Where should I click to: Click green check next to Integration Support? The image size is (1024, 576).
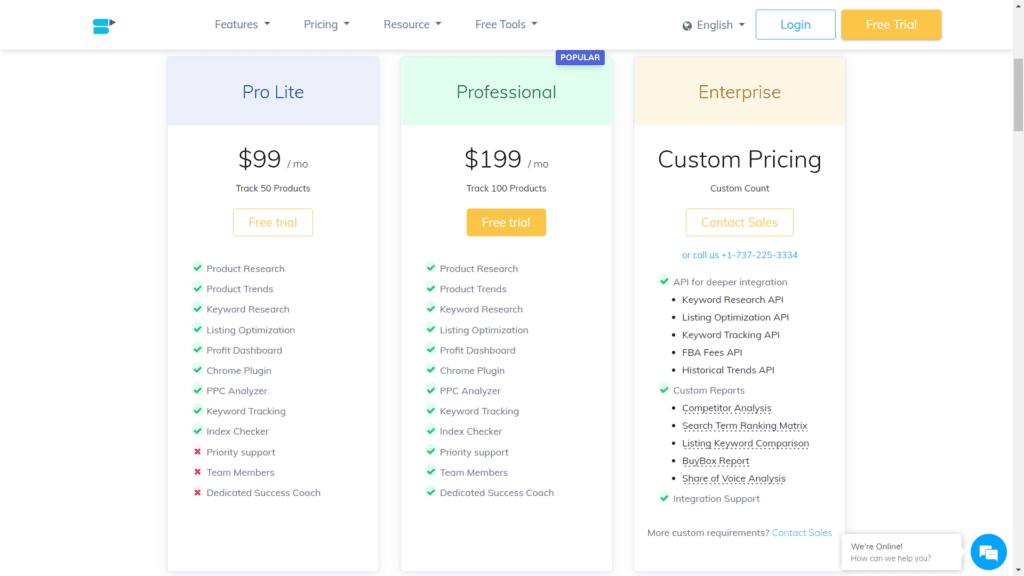click(x=664, y=498)
